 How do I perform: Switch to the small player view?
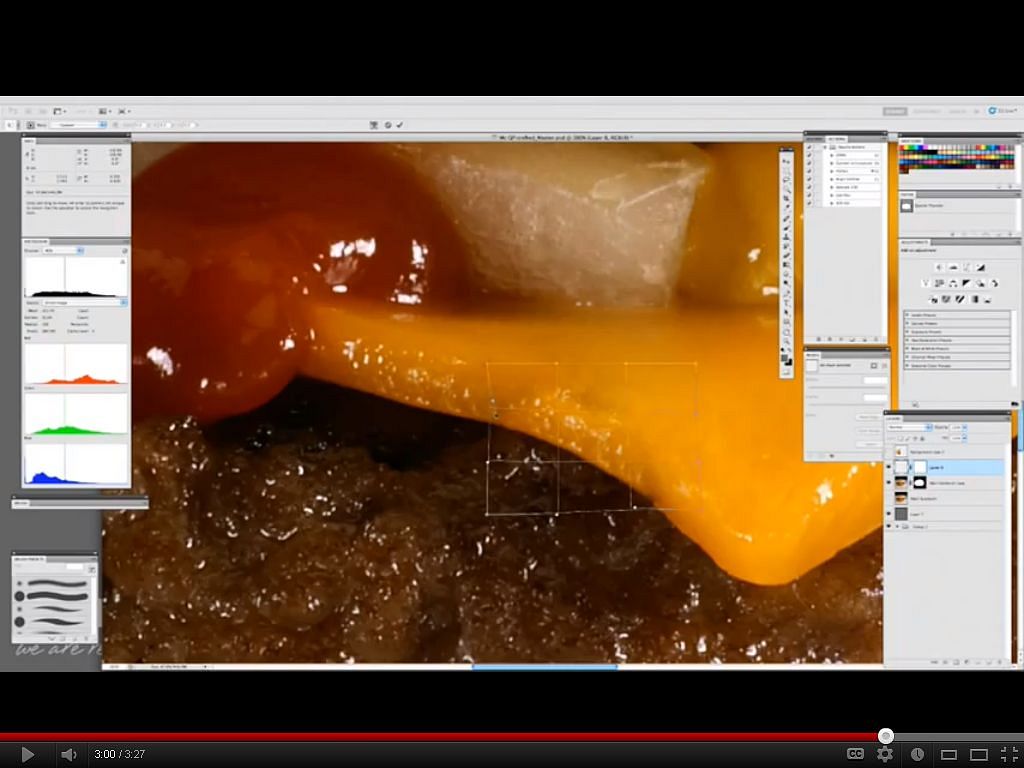click(x=949, y=754)
